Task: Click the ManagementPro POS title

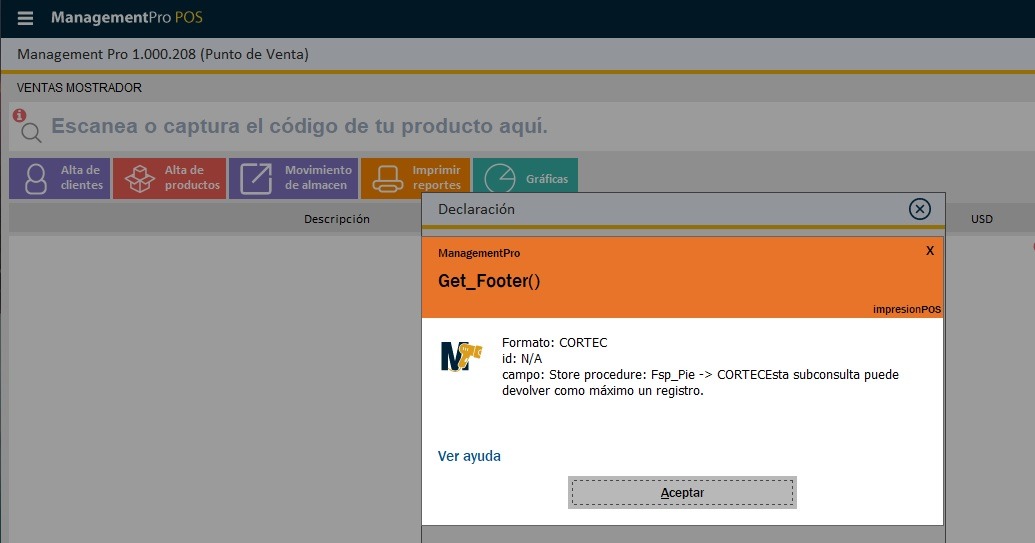Action: pyautogui.click(x=127, y=18)
